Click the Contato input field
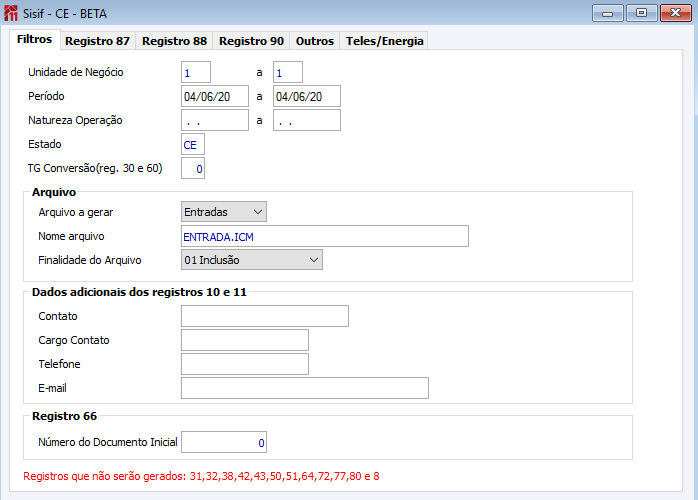Screen dimensions: 698x500 point(265,316)
